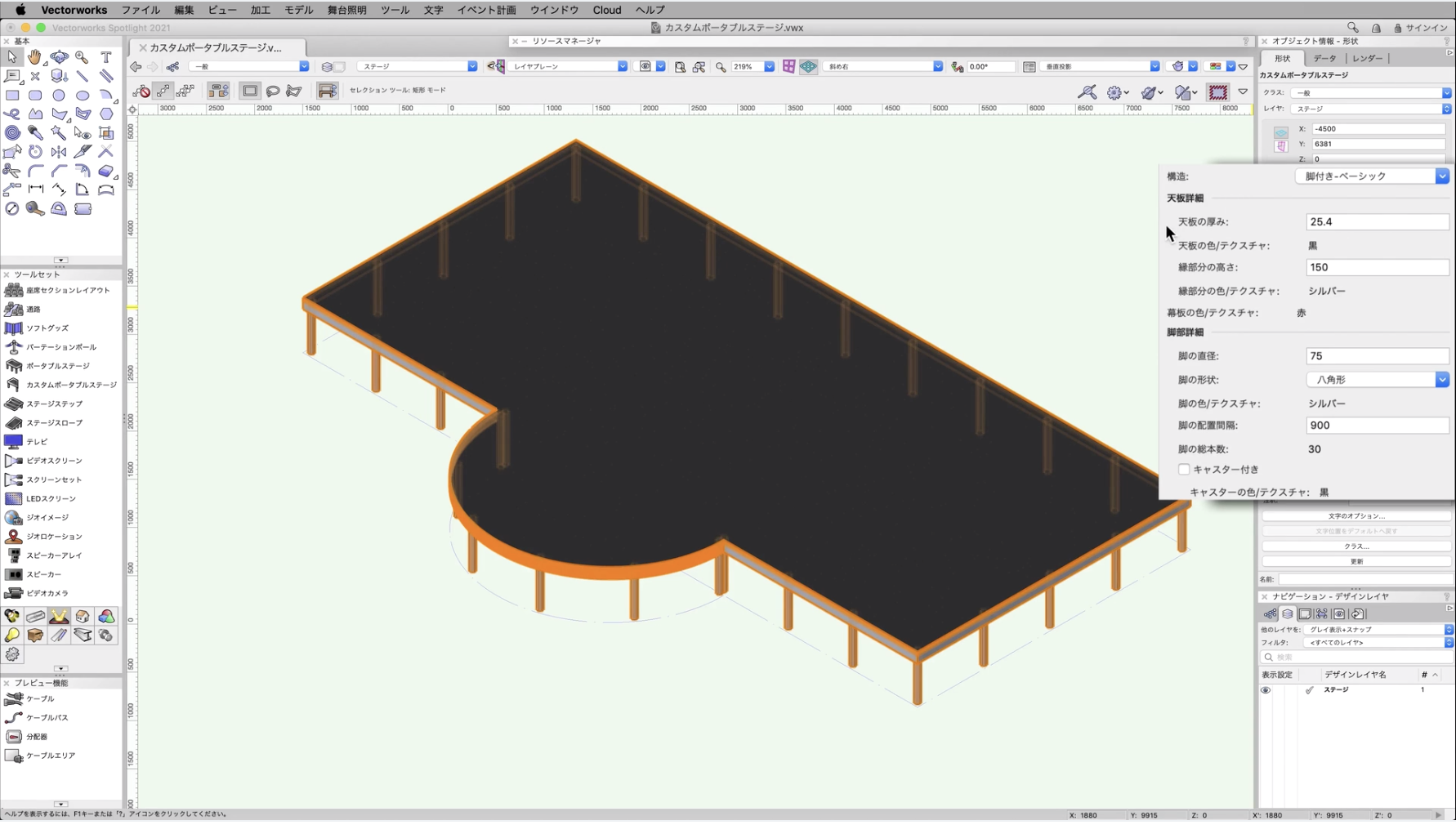1456x825 pixels.
Task: Open the active class dropdown in view bar
Action: click(248, 67)
